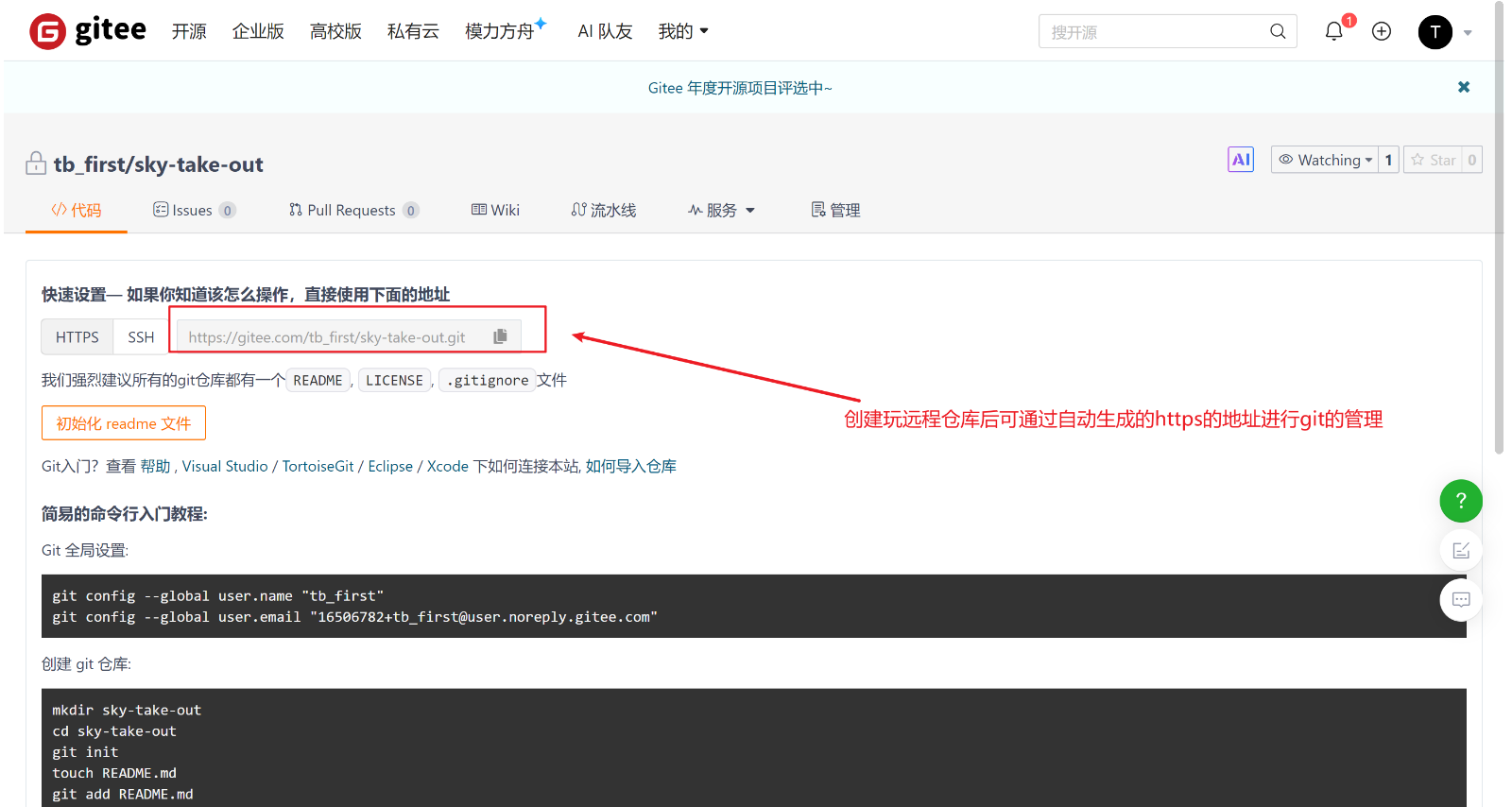The height and width of the screenshot is (807, 1512).
Task: Click the sky-take-out repository name
Action: pos(198,164)
